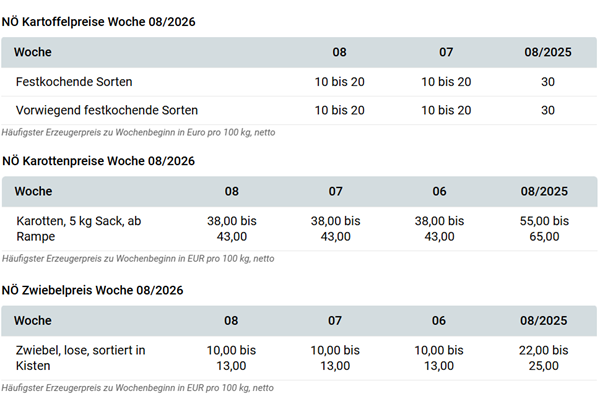Click the Woche header in potato table
Screen dimensions: 600x400
pos(34,52)
